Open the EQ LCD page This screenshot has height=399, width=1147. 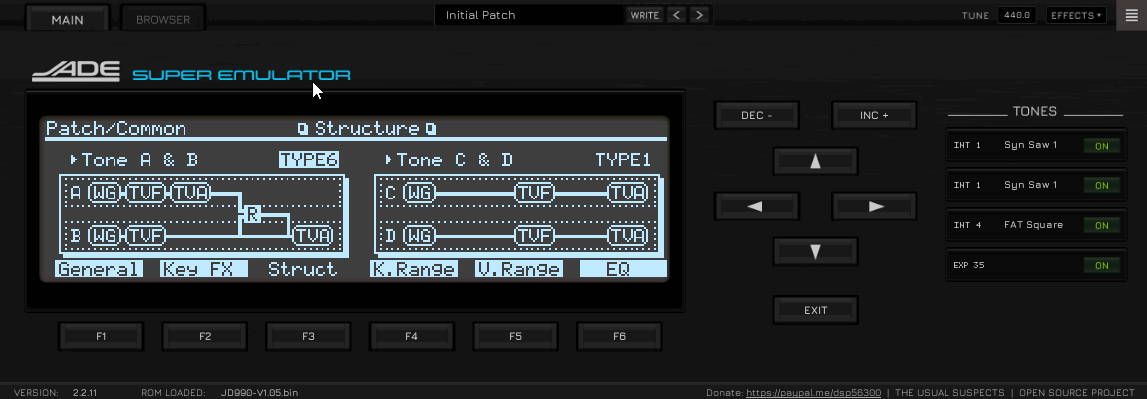click(x=623, y=269)
